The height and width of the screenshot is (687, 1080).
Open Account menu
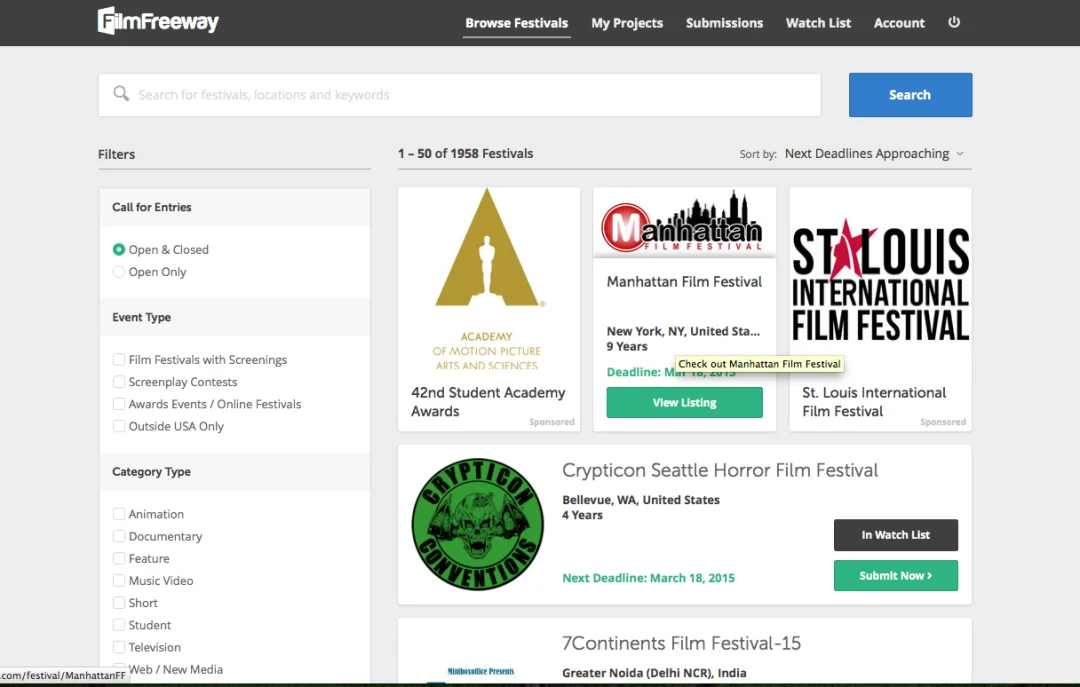click(x=899, y=23)
